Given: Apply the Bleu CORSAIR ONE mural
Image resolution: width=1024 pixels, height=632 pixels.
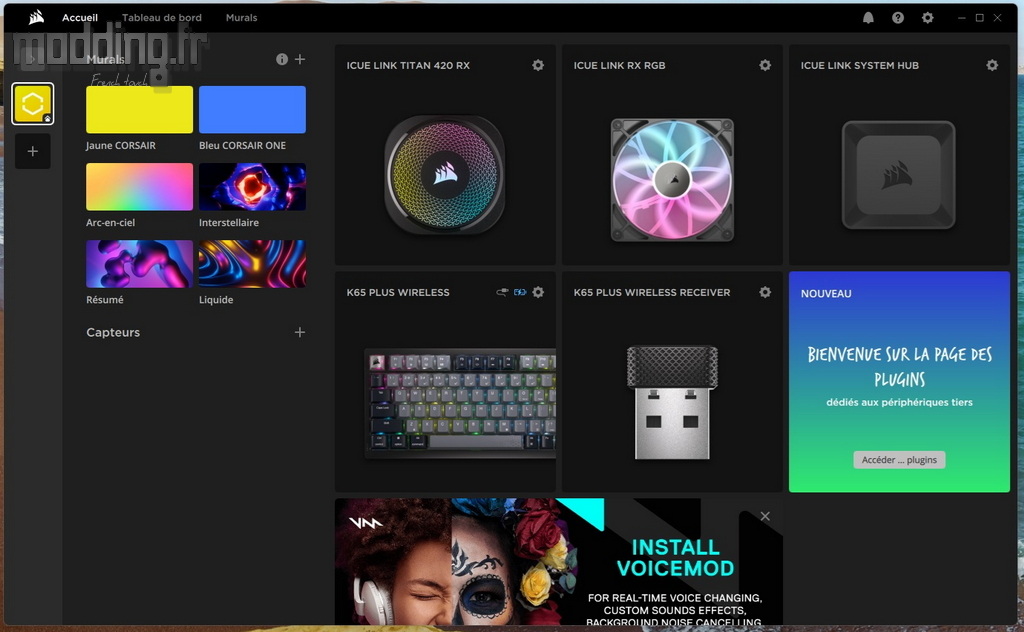Looking at the screenshot, I should tap(252, 110).
